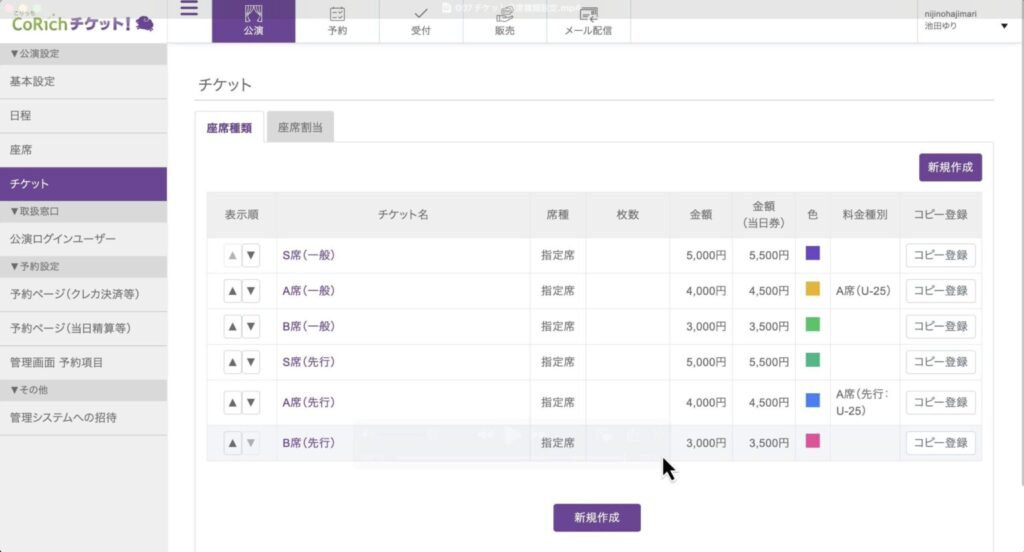Screen dimensions: 1024x552
Task: Move B席(先行) up with the up arrow
Action: [232, 442]
